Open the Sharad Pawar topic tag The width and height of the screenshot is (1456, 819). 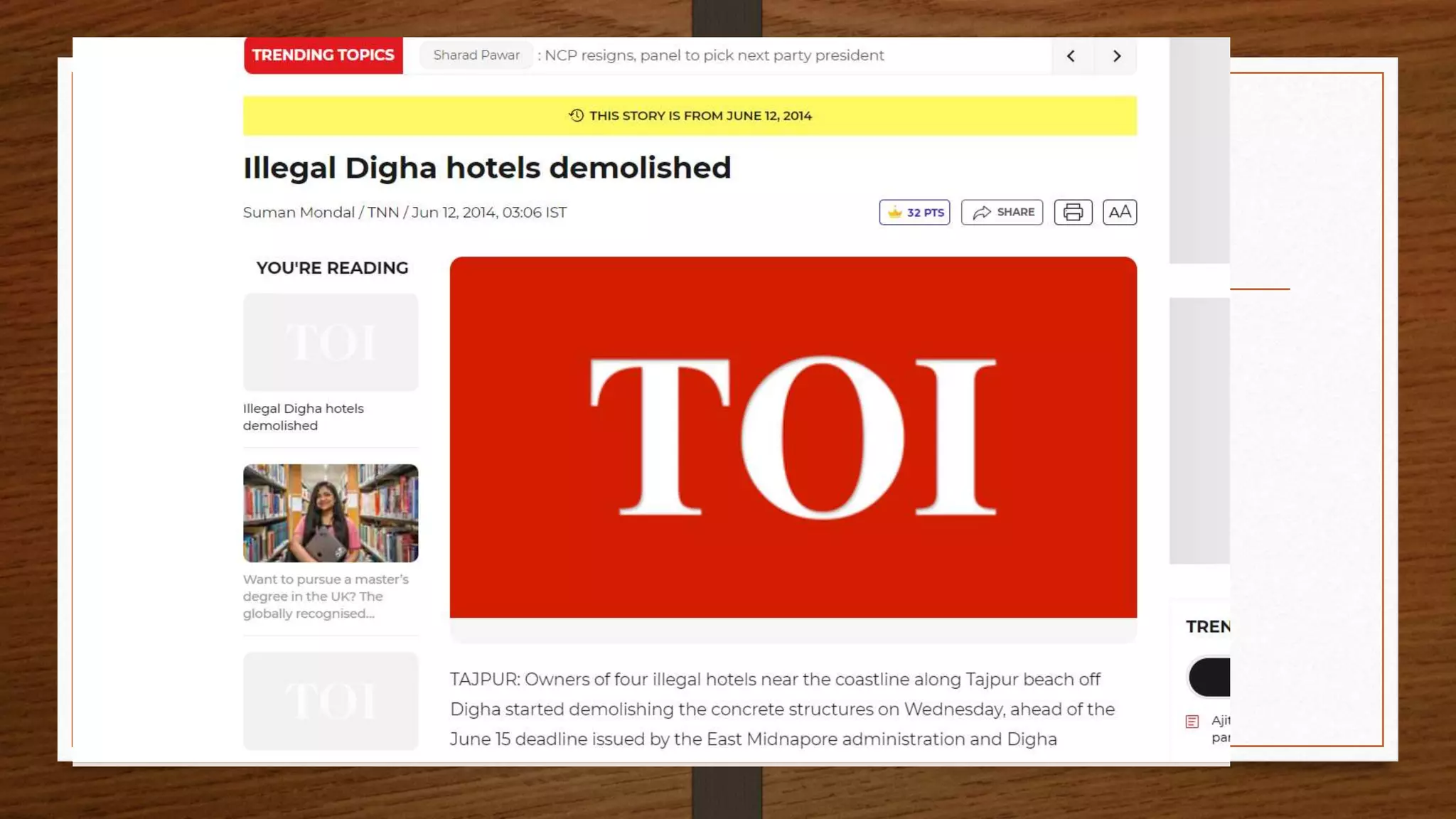[x=476, y=55]
